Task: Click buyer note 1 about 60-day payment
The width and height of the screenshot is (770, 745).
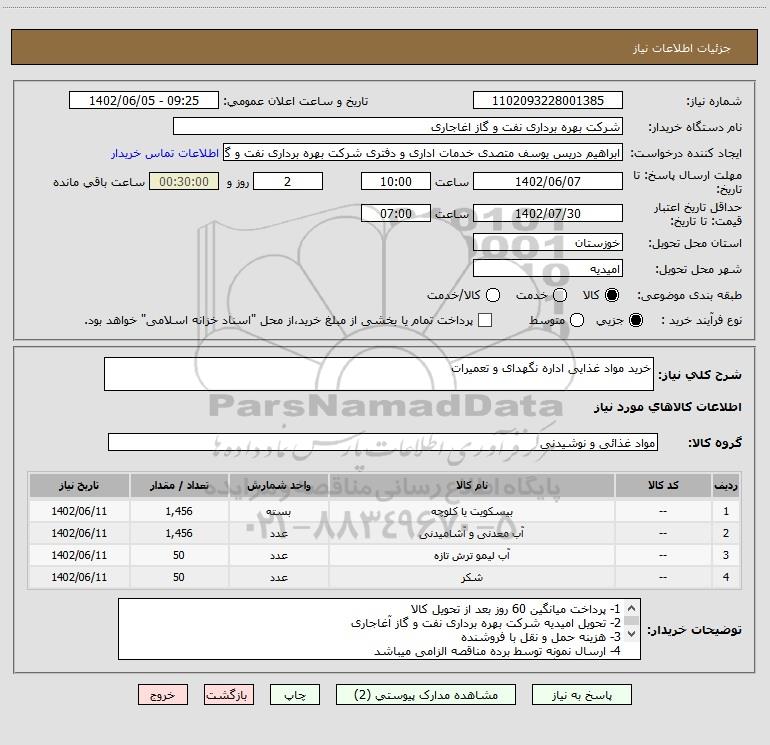Action: point(516,609)
